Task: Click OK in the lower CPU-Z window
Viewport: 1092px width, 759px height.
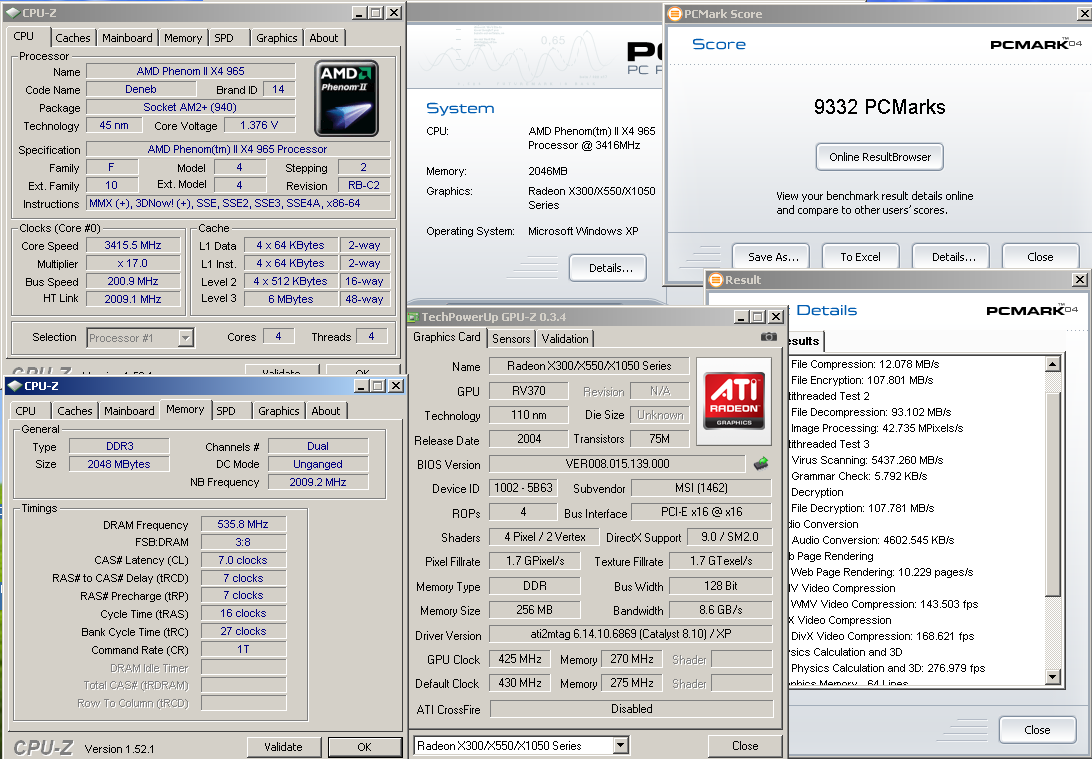Action: tap(364, 746)
